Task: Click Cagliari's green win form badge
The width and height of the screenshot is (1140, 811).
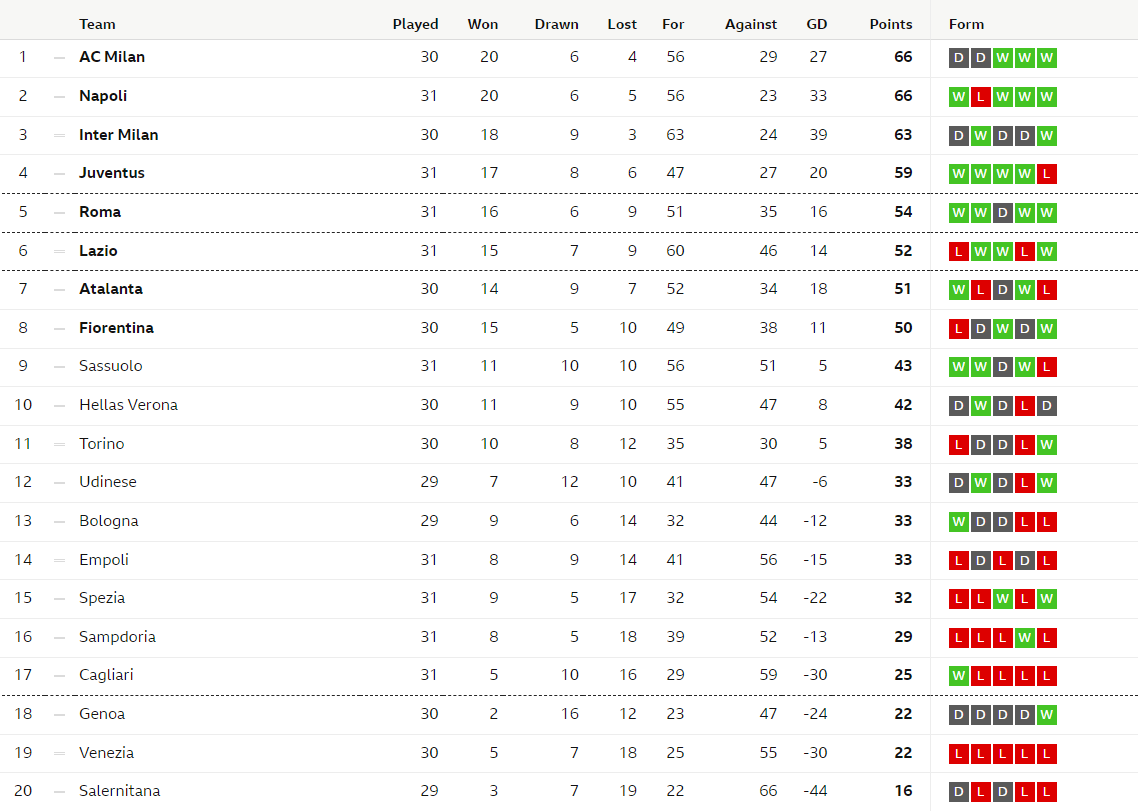Action: click(x=959, y=676)
